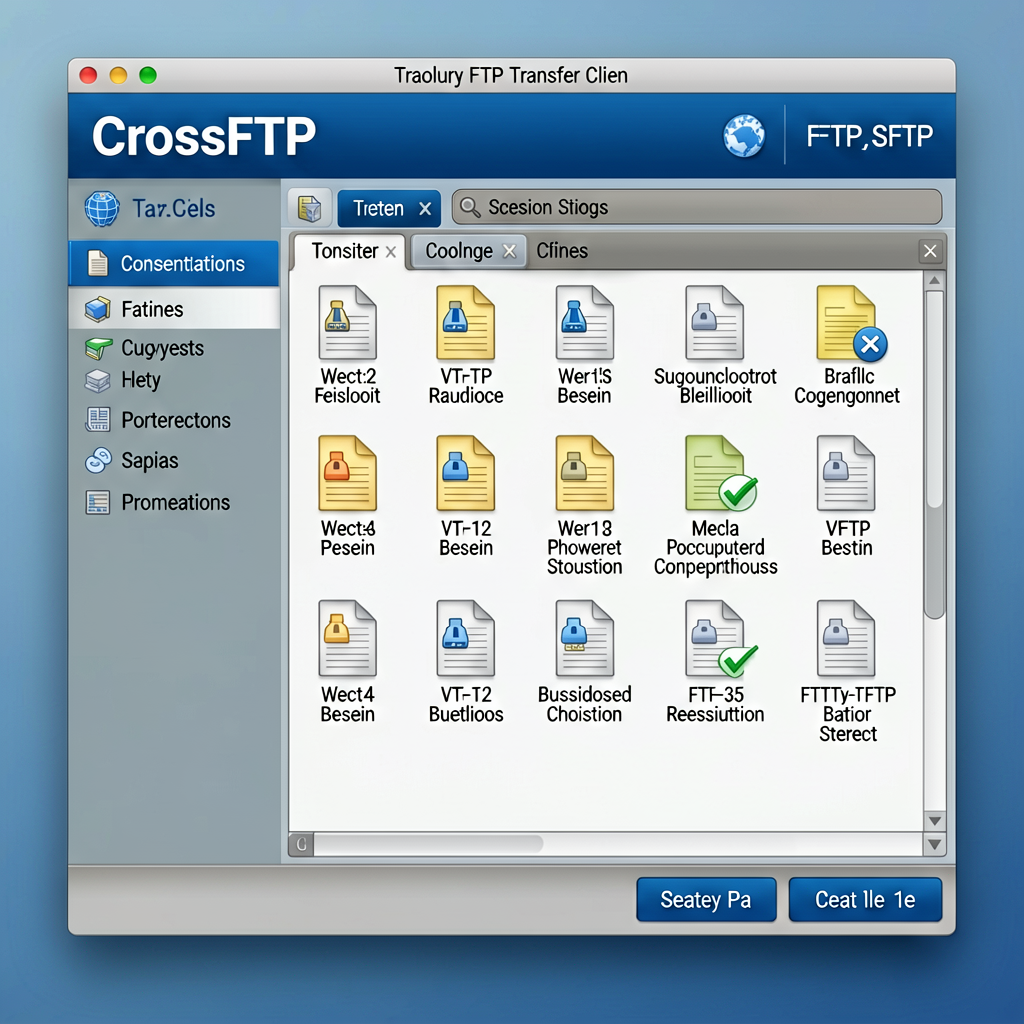Viewport: 1024px width, 1024px height.
Task: Click the Ceat Ile 1e button
Action: (x=865, y=899)
